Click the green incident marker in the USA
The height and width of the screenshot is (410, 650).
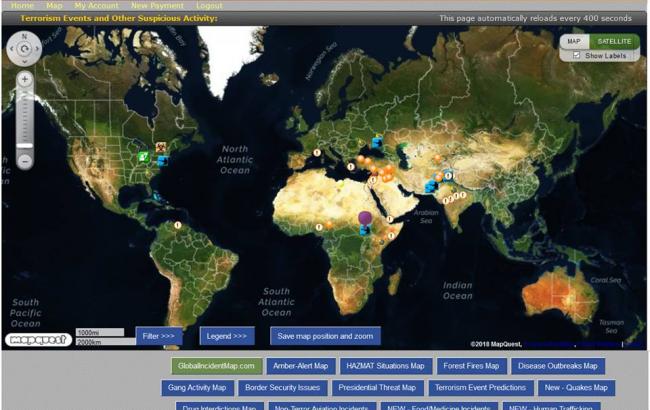tap(144, 156)
